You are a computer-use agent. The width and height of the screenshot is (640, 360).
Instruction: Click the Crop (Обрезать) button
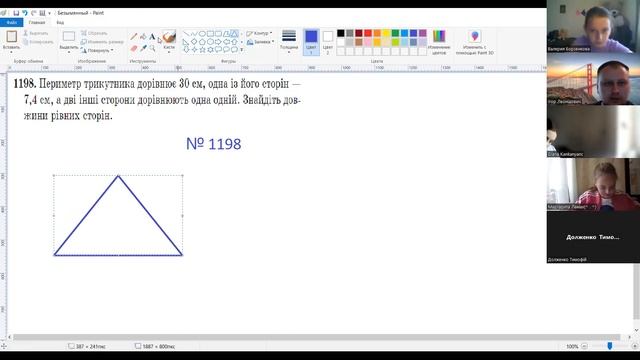94,33
